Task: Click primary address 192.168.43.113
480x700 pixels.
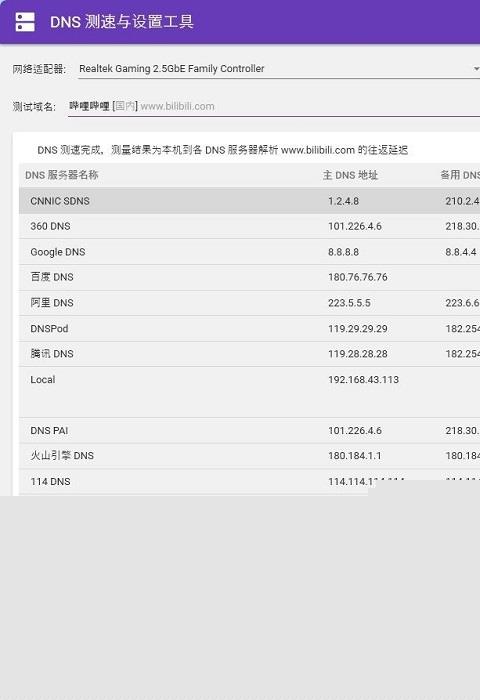Action: point(363,379)
